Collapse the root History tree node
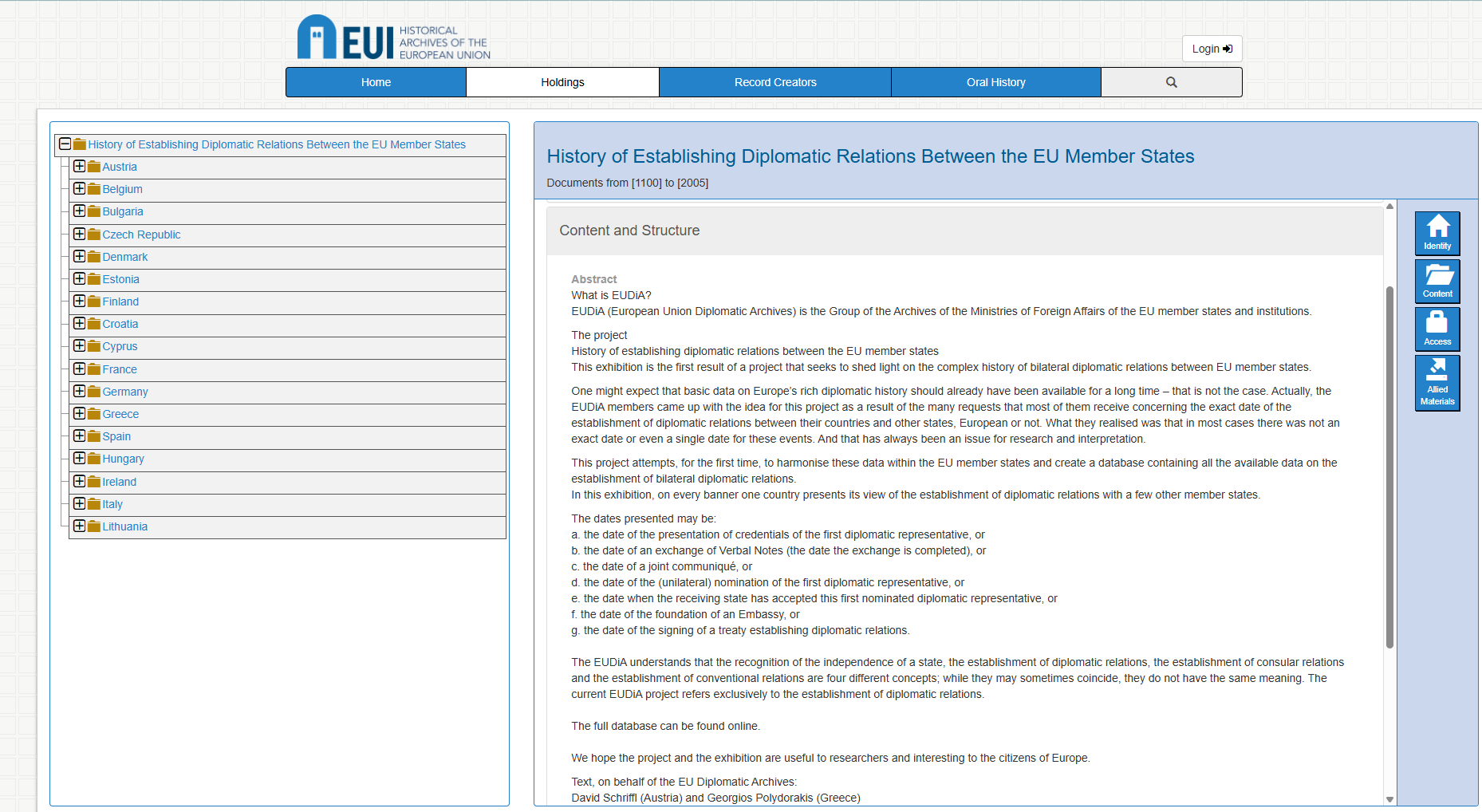 click(x=65, y=144)
